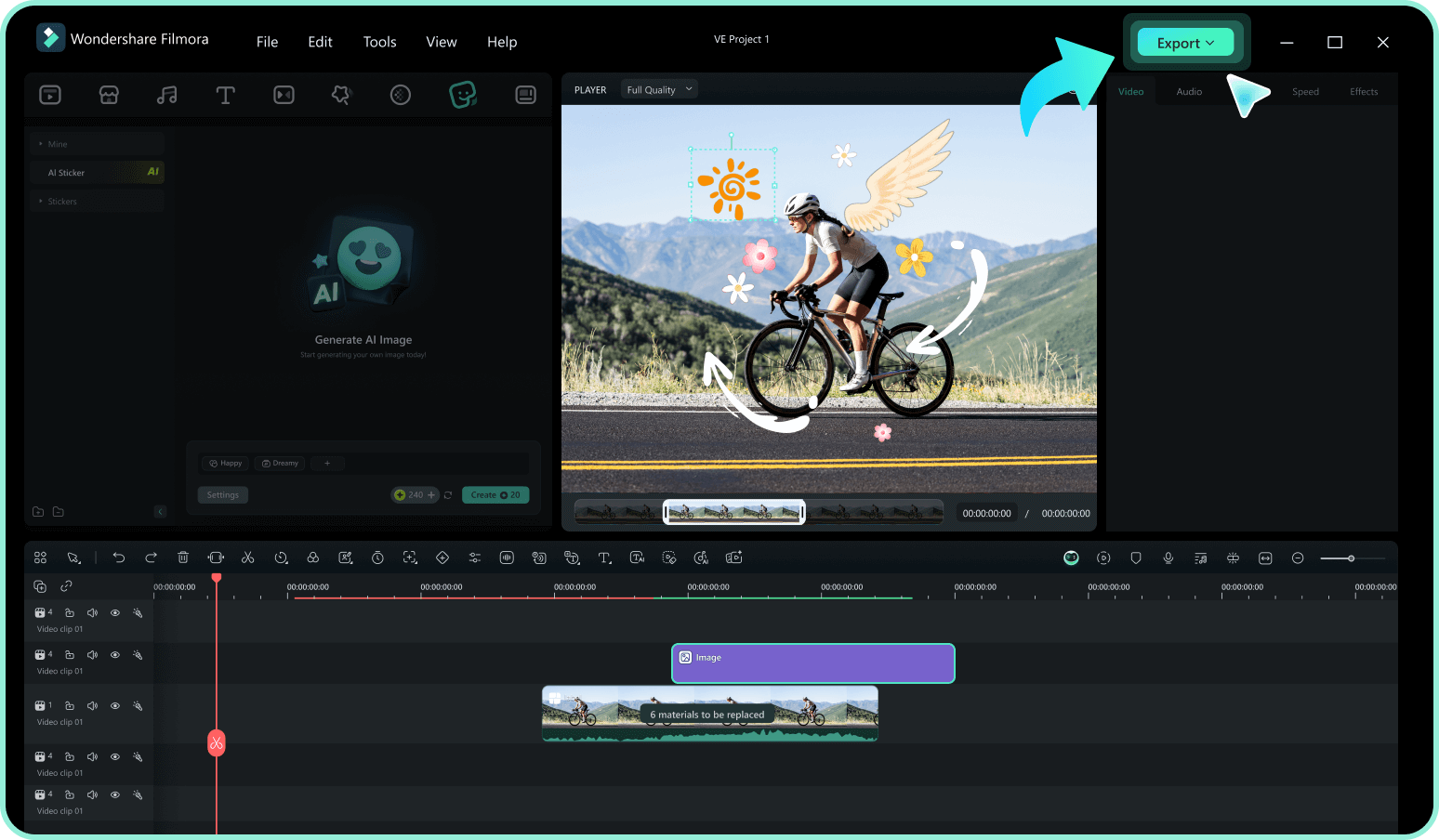
Task: Open the audio track list mixer icon
Action: click(x=1201, y=558)
